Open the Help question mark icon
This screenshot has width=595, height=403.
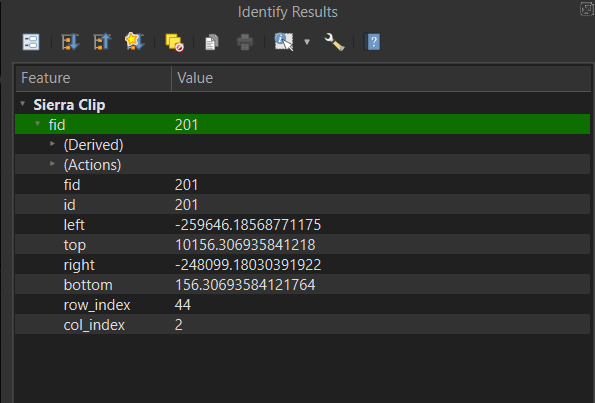373,42
